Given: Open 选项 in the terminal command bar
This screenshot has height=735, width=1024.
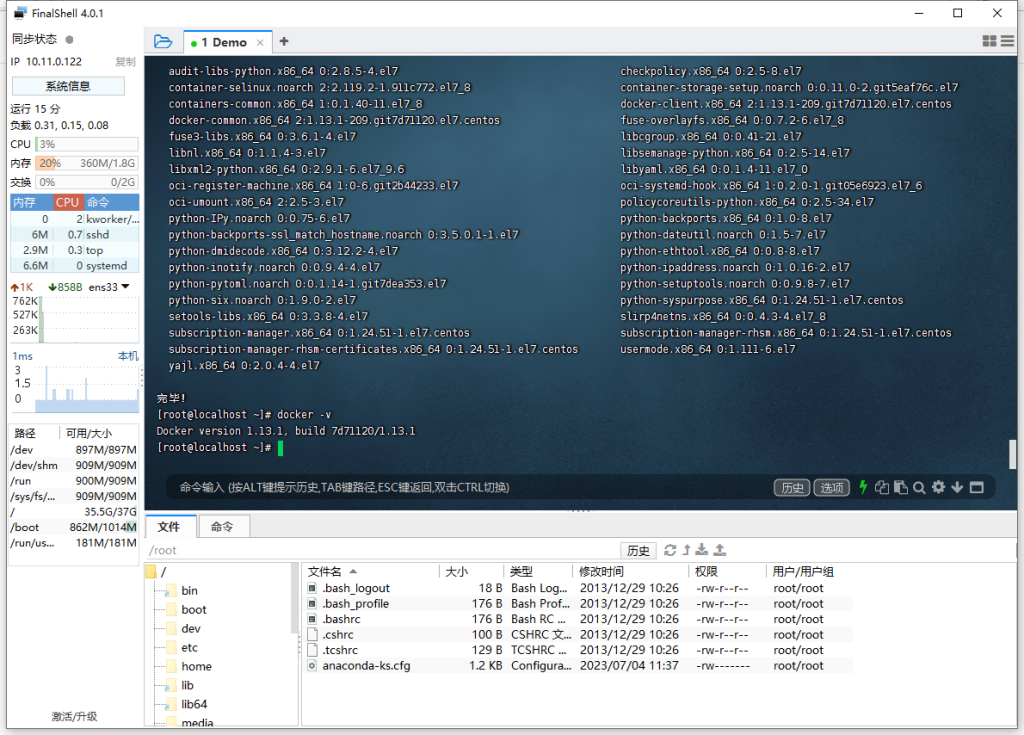Looking at the screenshot, I should [x=831, y=487].
